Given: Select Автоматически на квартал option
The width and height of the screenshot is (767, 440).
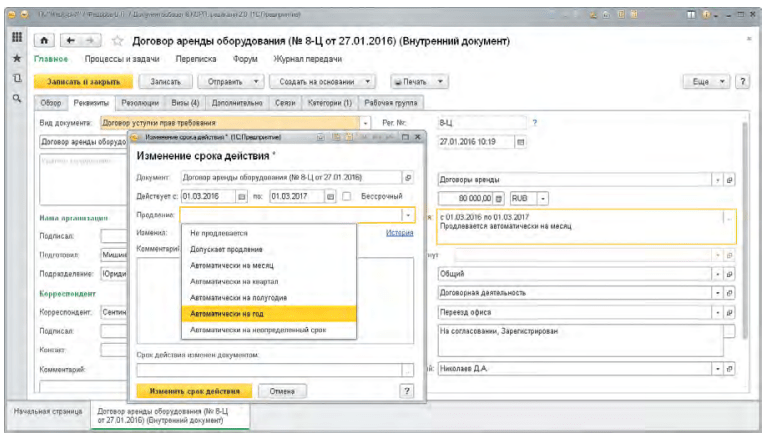Looking at the screenshot, I should pos(269,282).
